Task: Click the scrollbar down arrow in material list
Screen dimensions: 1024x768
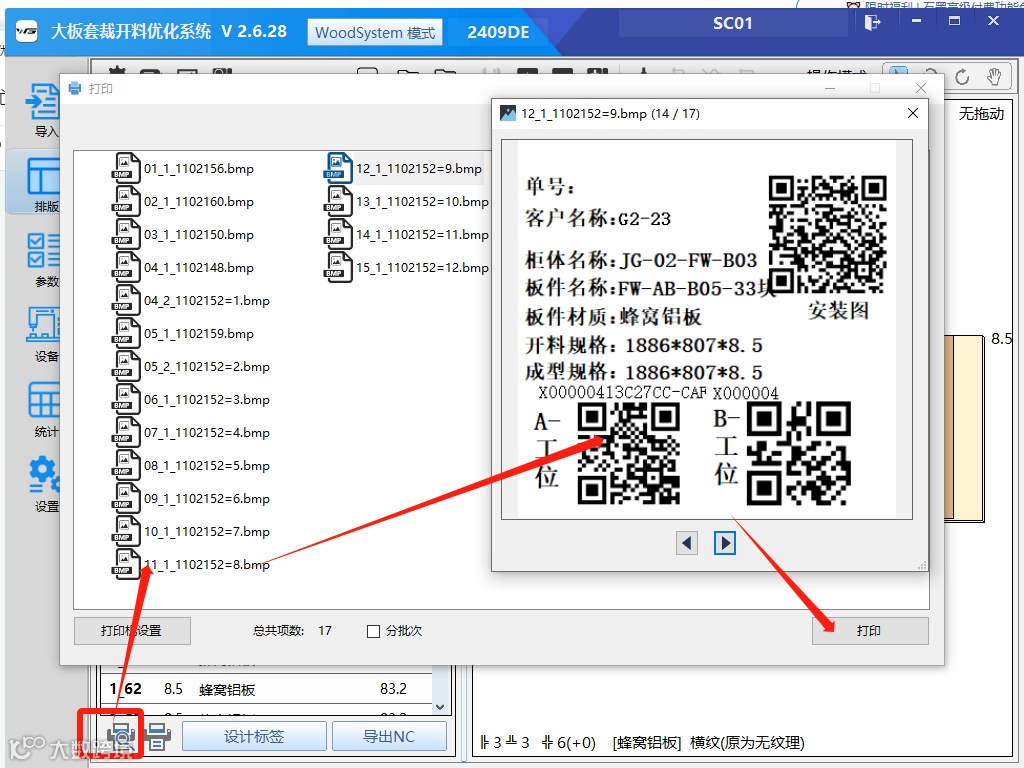Action: tap(440, 707)
